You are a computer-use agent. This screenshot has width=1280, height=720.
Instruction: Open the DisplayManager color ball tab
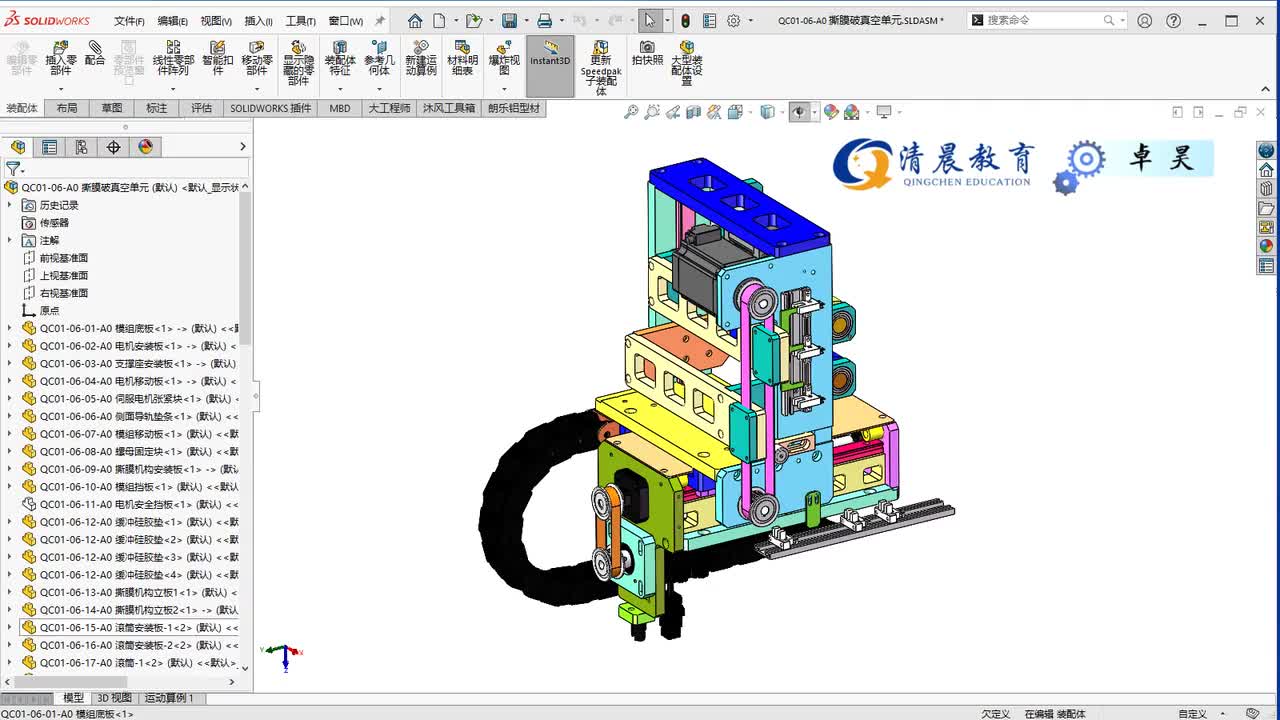tap(145, 147)
